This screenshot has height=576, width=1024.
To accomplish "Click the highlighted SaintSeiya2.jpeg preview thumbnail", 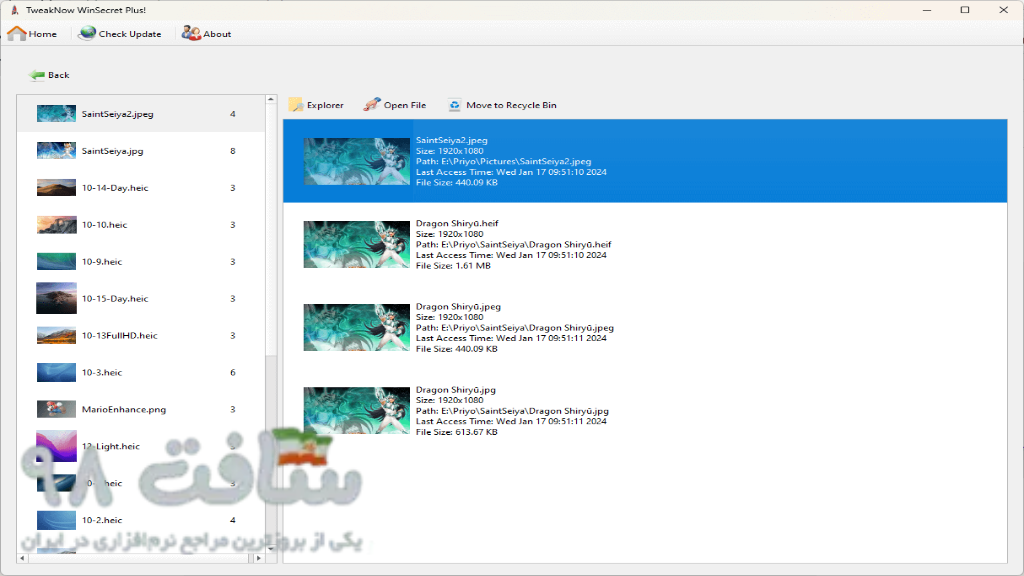I will pos(357,161).
